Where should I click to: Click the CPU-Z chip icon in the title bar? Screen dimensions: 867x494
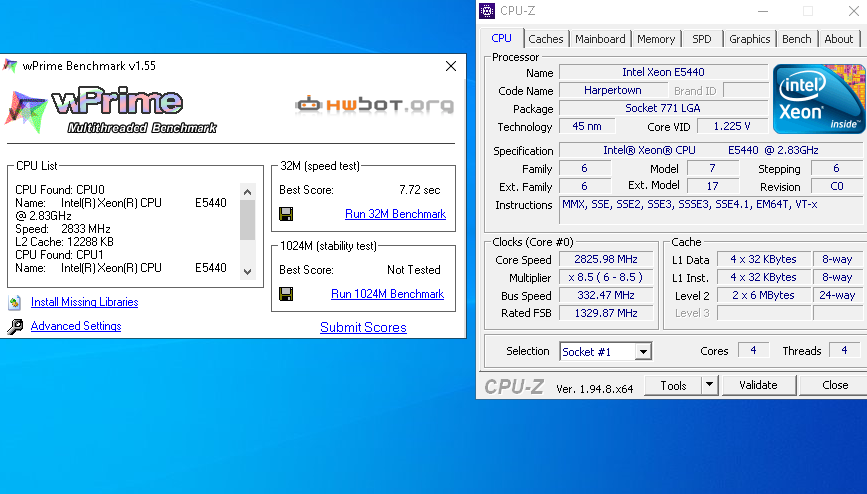pyautogui.click(x=487, y=11)
